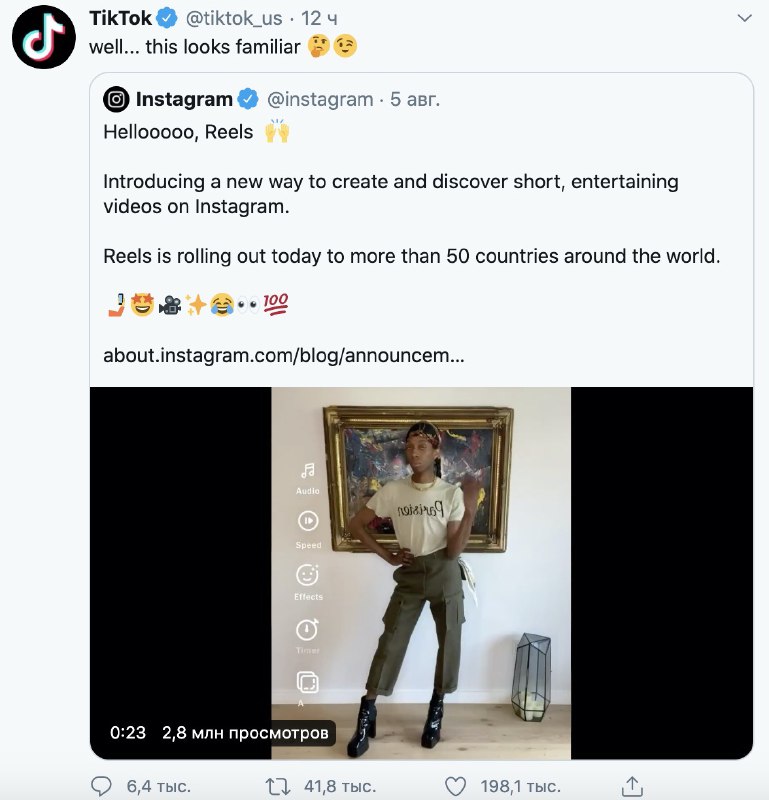Viewport: 769px width, 800px height.
Task: Open the @instagram handle in the quote
Action: pos(319,99)
